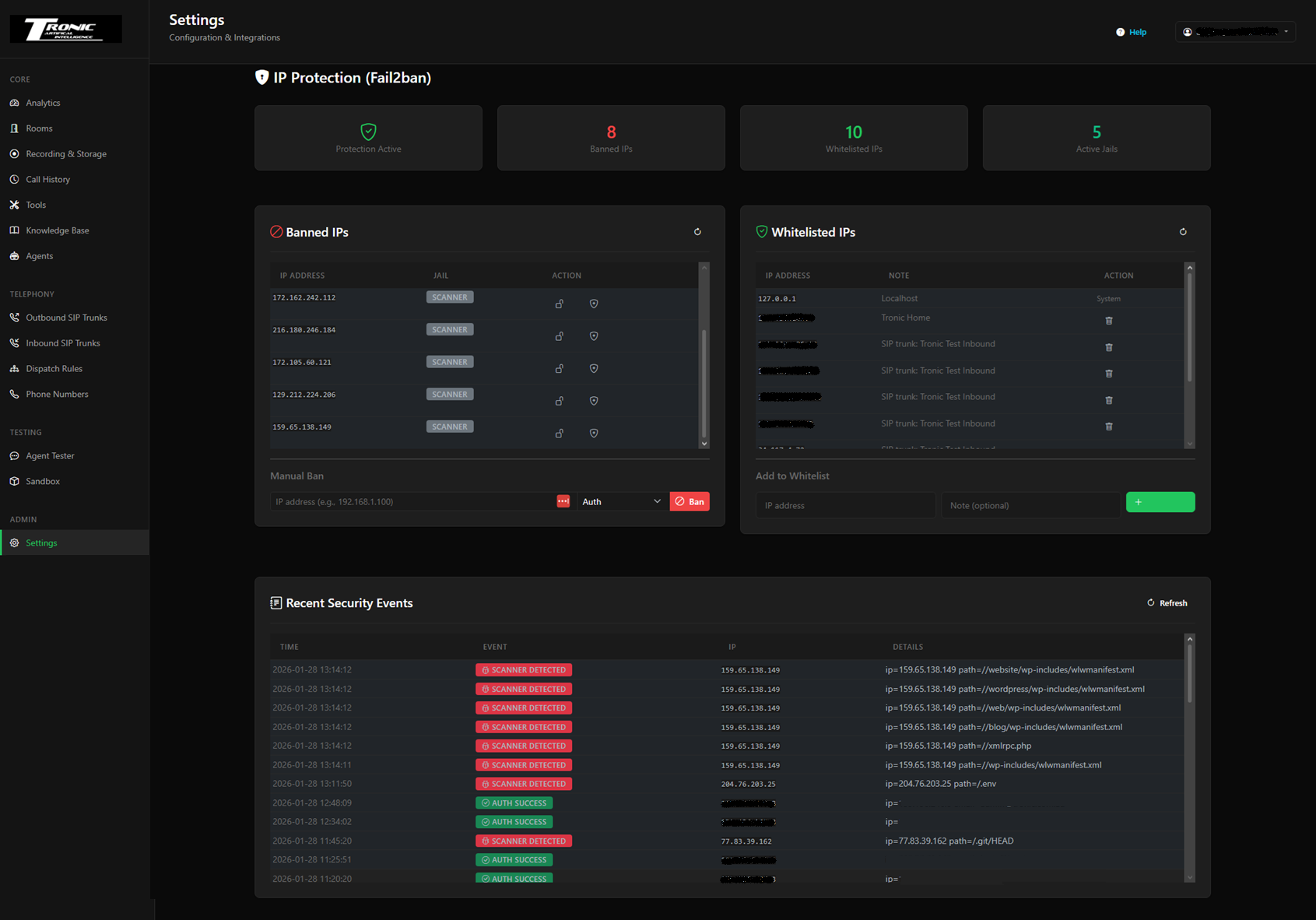1316x920 pixels.
Task: Click the Active Jails card
Action: pos(1097,138)
